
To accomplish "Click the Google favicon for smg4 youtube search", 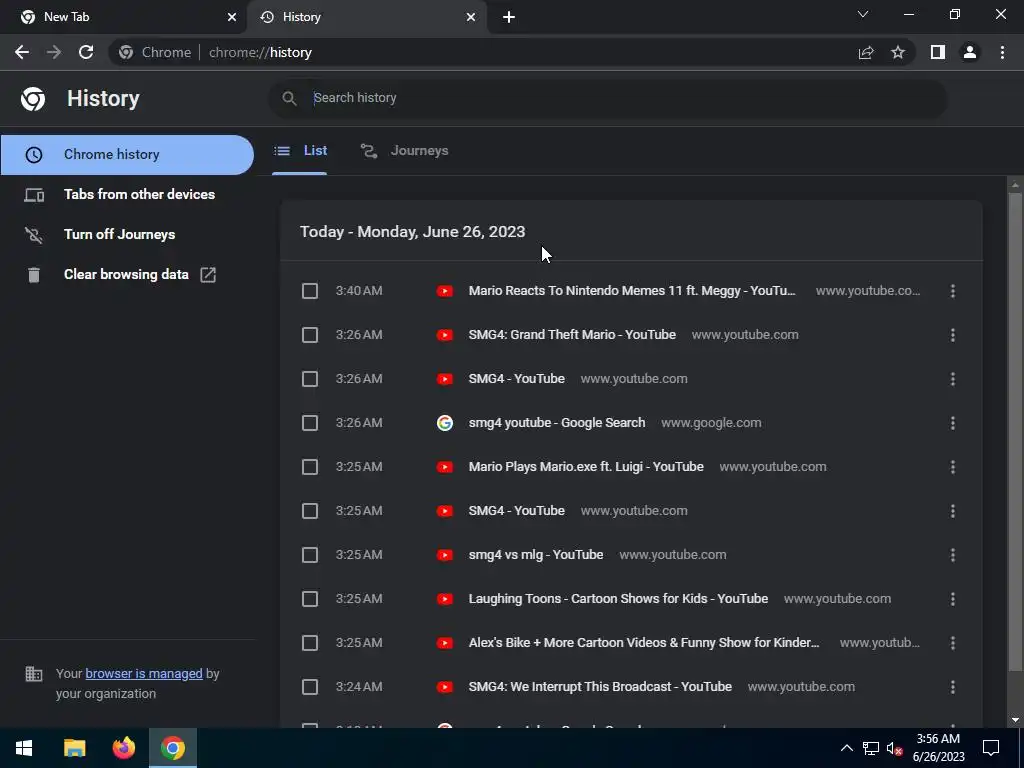I will 445,423.
